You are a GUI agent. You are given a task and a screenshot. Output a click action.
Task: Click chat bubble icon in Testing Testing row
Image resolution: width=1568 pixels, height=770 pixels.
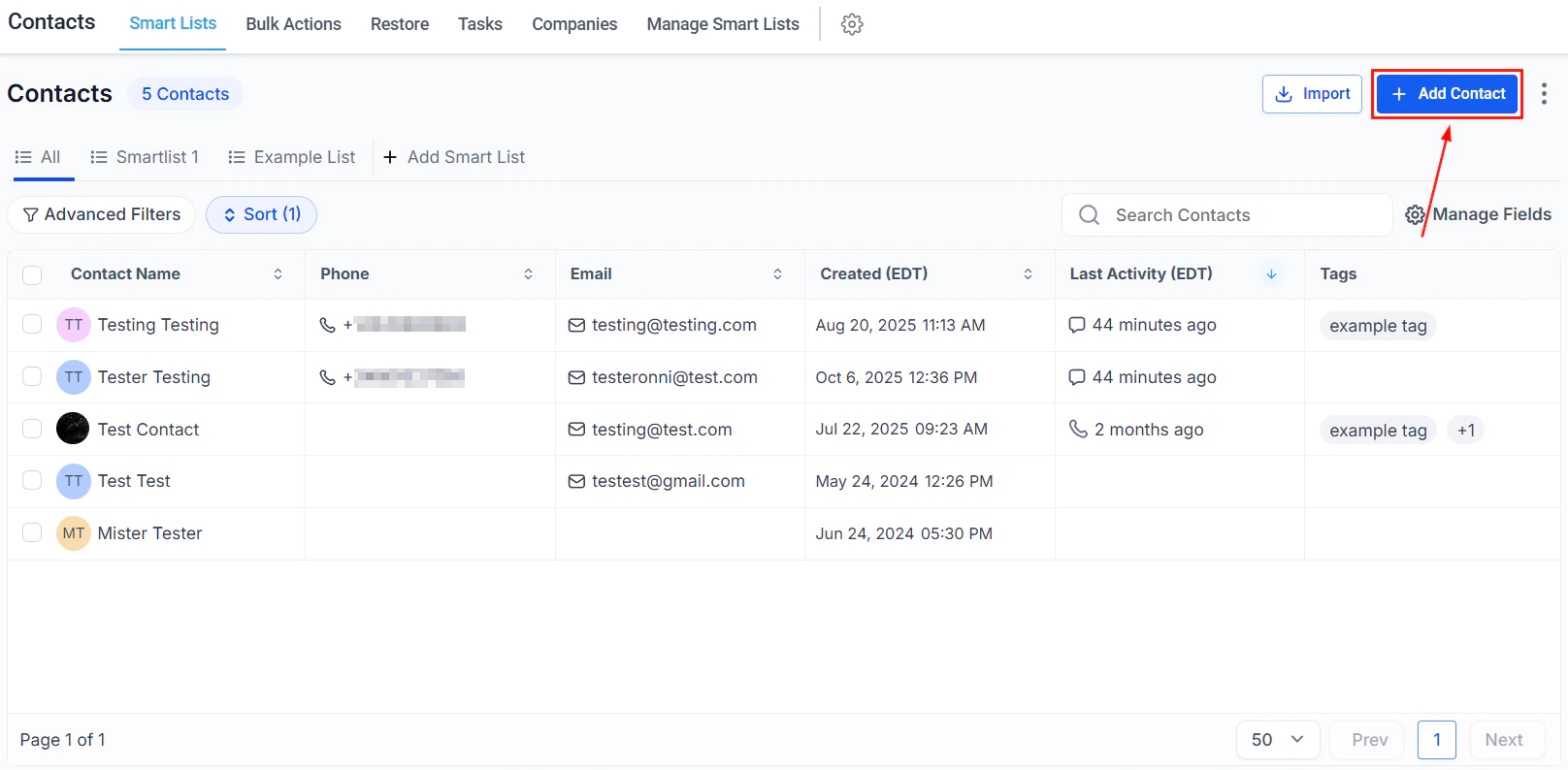(1077, 325)
